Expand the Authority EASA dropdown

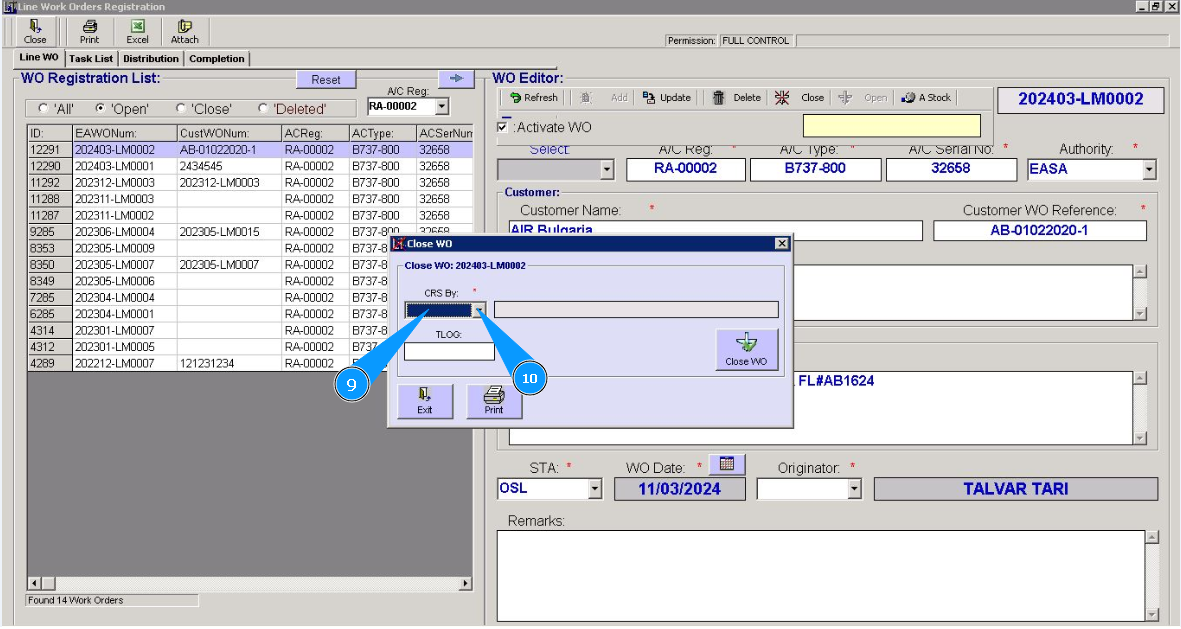click(1149, 170)
